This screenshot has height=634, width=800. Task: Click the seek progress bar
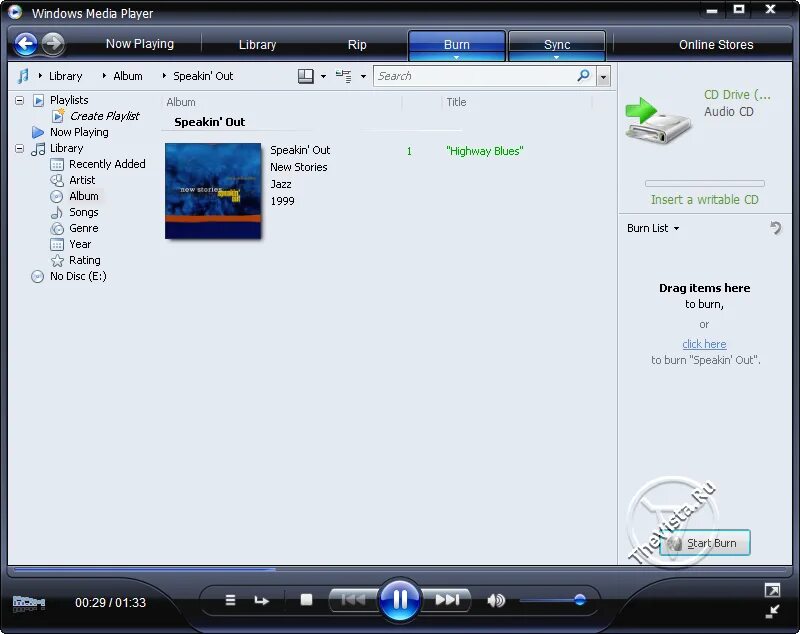399,568
